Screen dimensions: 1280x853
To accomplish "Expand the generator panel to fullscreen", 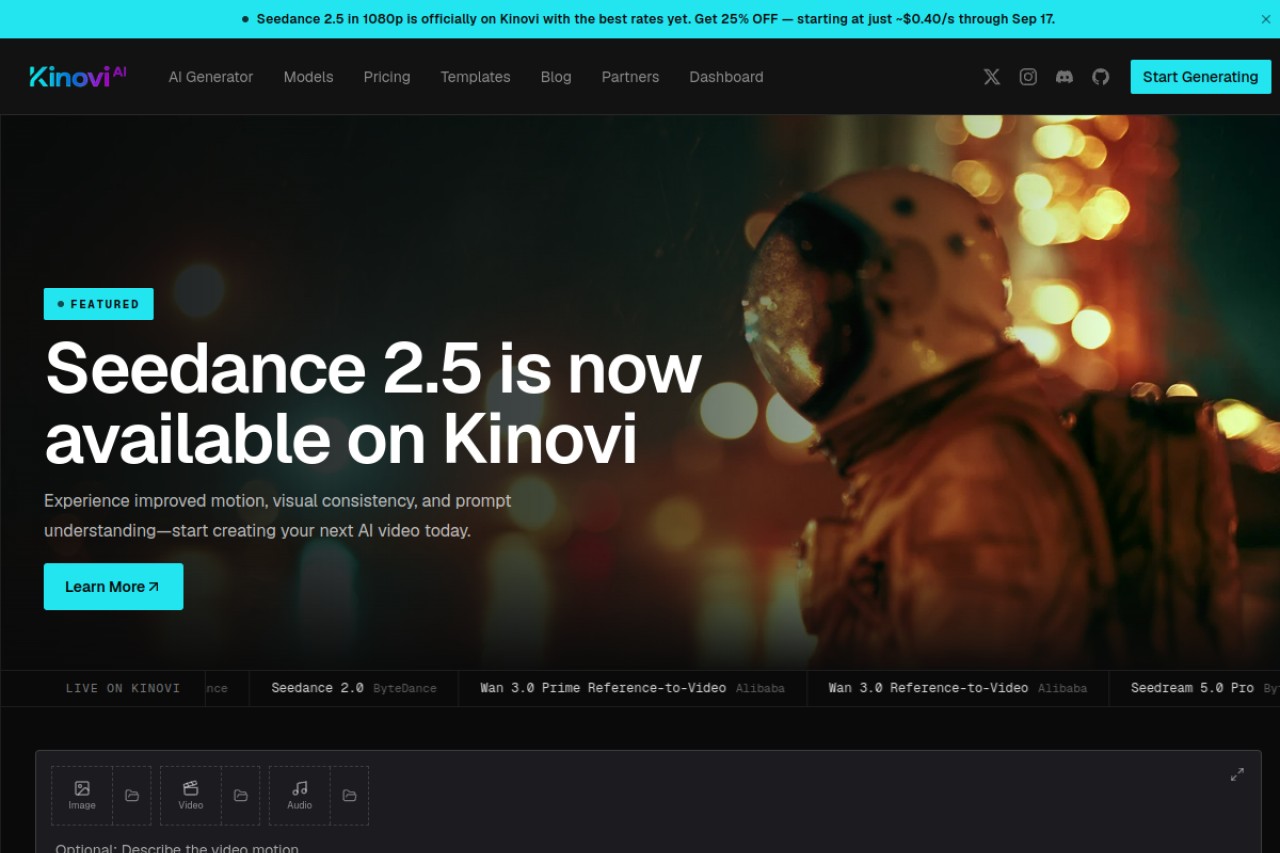I will pyautogui.click(x=1237, y=775).
